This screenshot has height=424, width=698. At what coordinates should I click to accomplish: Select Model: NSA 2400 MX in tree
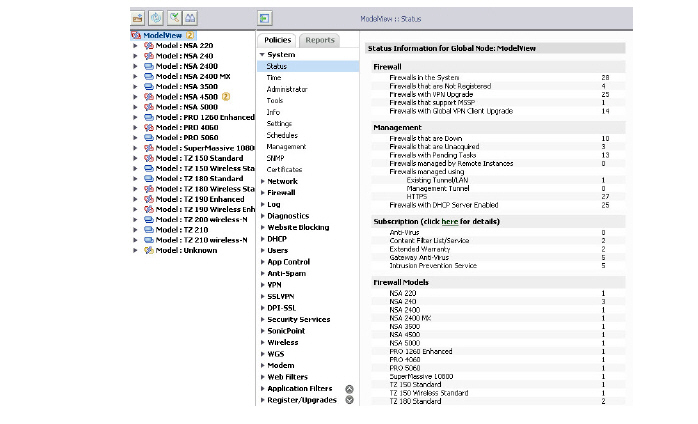coord(193,76)
